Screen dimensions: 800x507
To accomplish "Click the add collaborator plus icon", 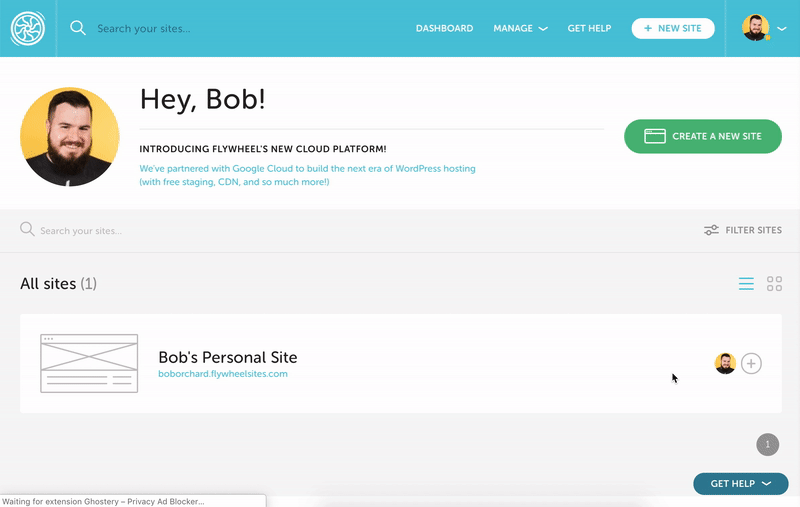I will [x=751, y=364].
